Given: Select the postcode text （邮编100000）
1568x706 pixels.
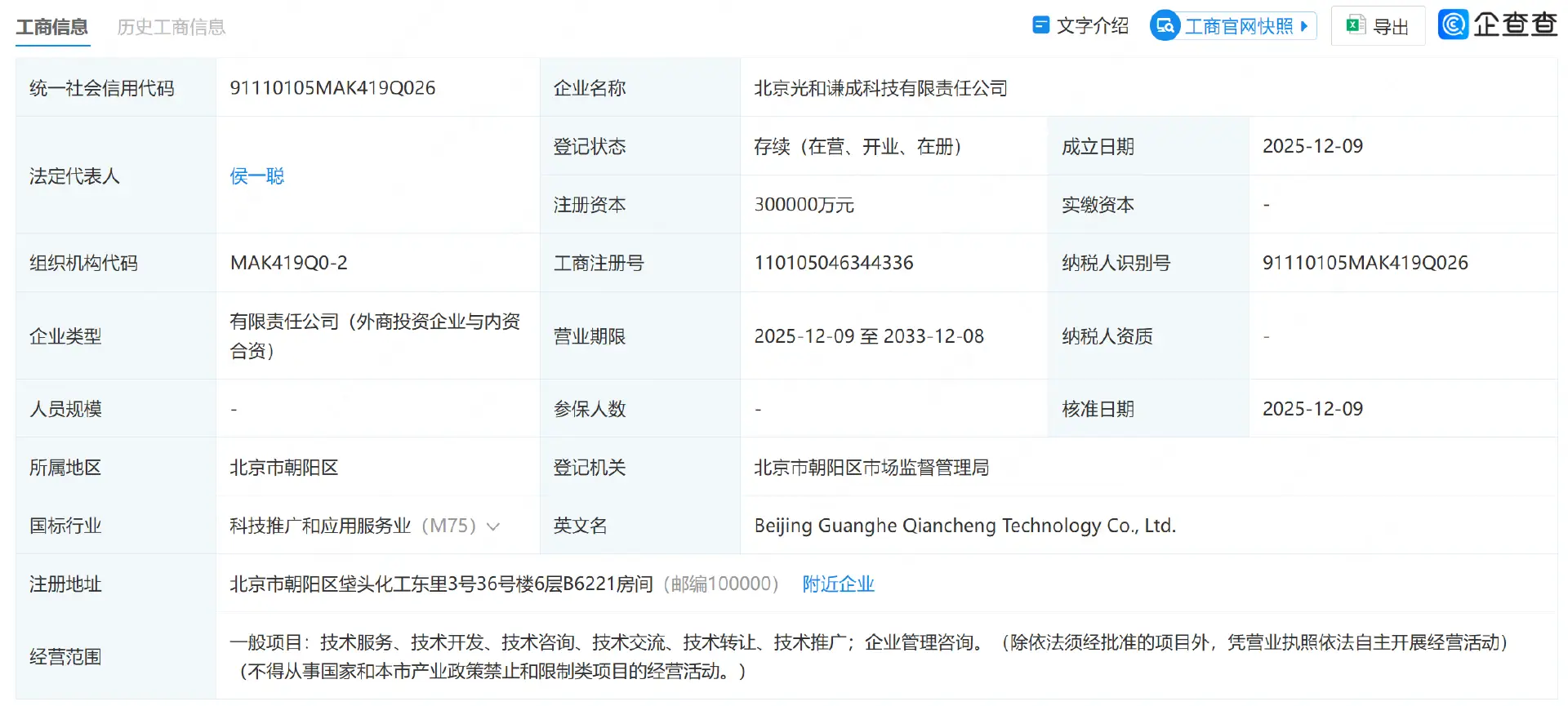Looking at the screenshot, I should click(x=721, y=584).
